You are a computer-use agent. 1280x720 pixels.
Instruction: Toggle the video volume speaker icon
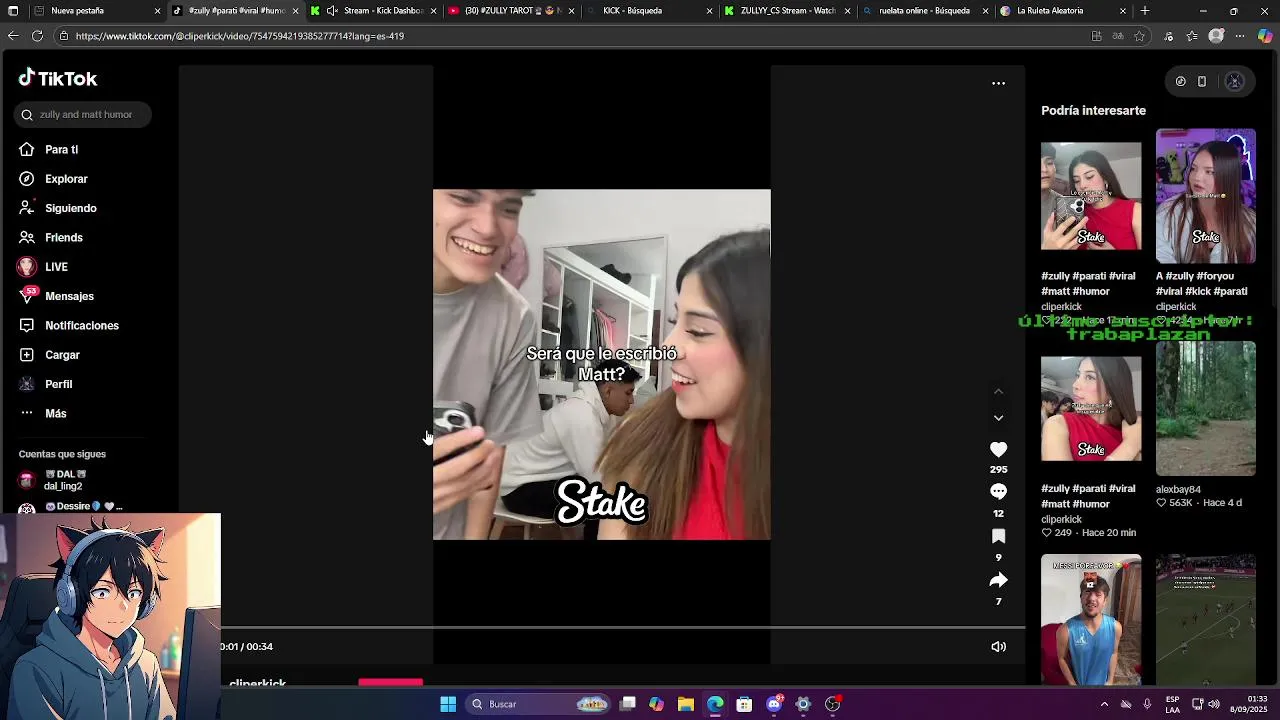pos(998,647)
